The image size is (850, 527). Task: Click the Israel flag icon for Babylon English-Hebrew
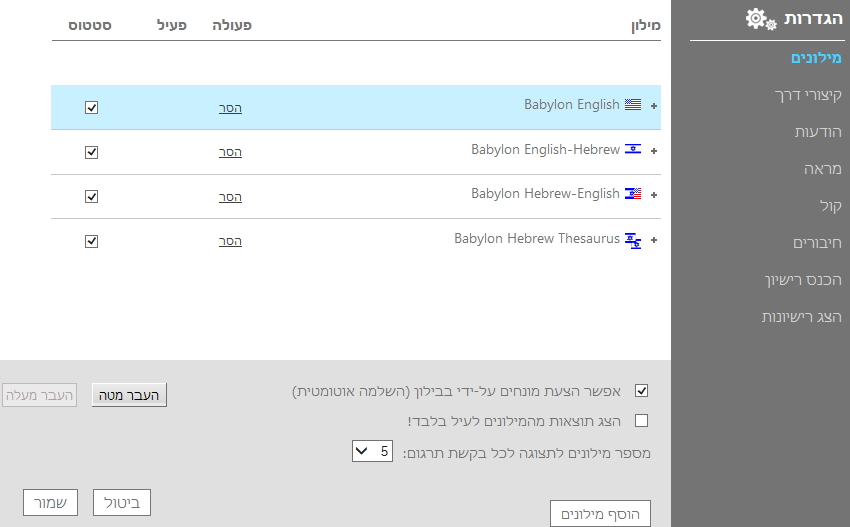click(x=633, y=149)
